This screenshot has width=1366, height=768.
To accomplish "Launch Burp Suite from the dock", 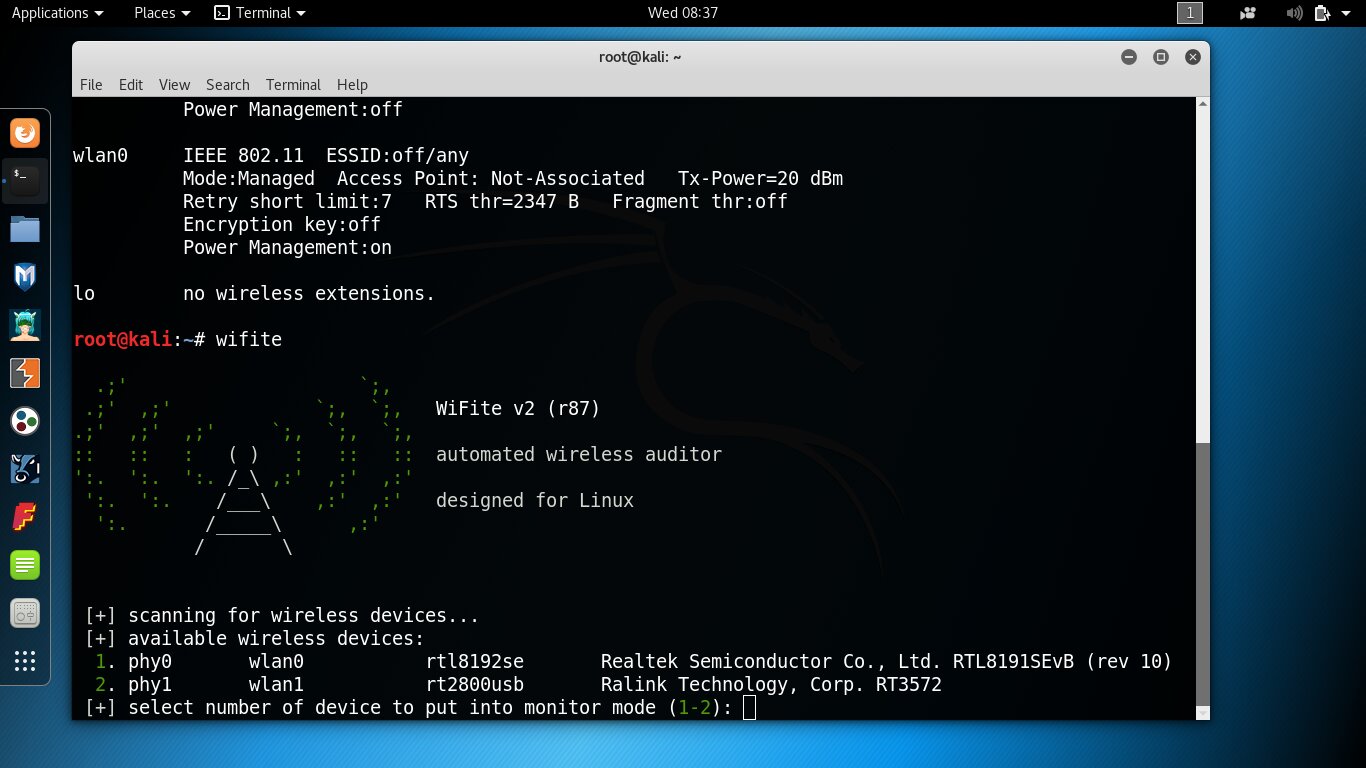I will [25, 373].
